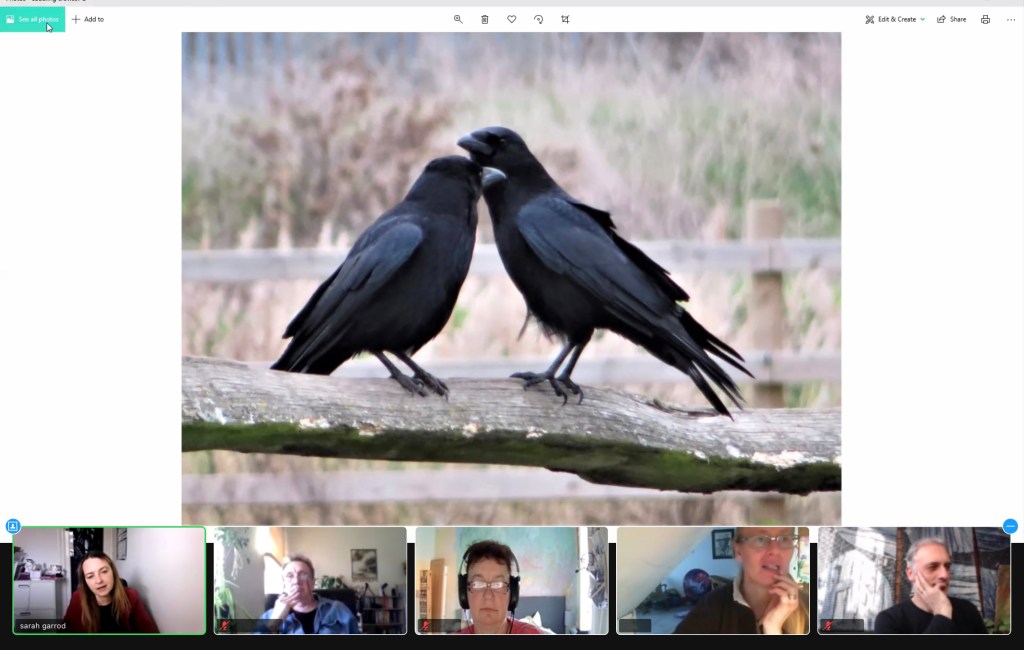Delete the photo with trash icon

pos(485,19)
